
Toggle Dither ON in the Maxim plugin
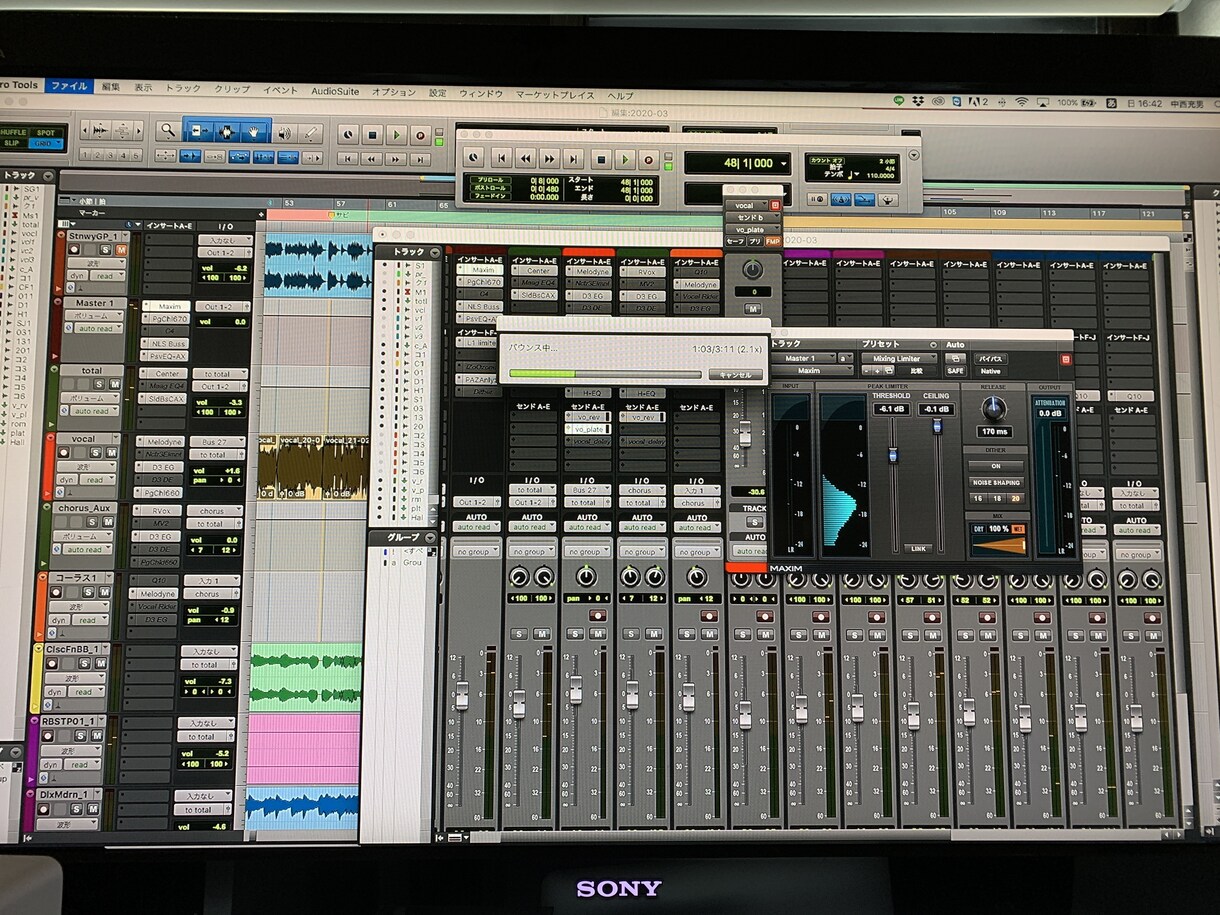[996, 466]
